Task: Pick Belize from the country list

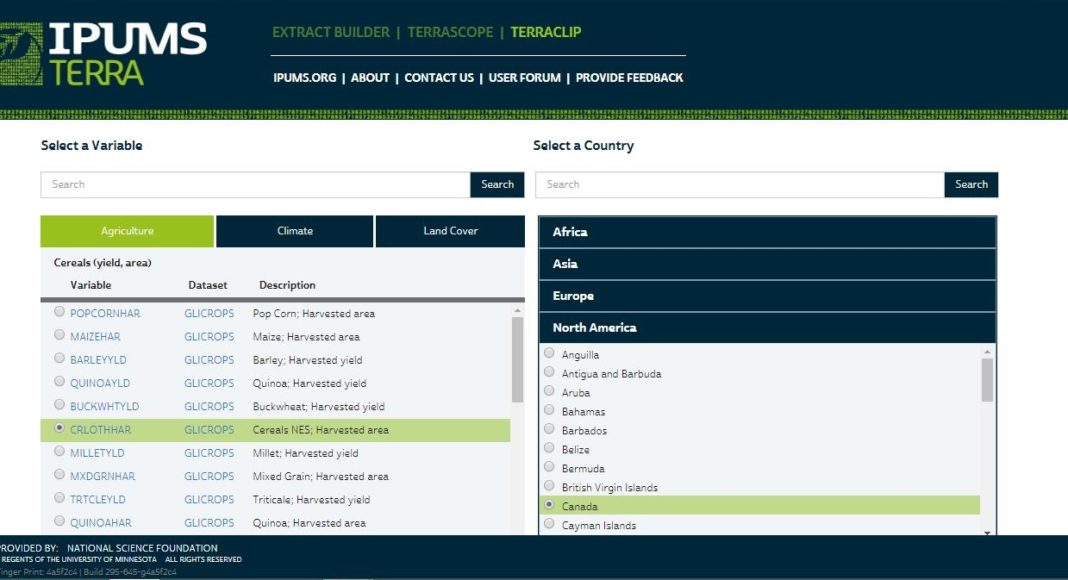Action: click(x=548, y=449)
